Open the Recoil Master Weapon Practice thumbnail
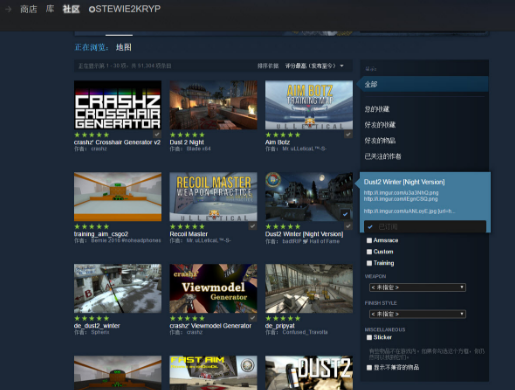Viewport: 515px width, 390px height. pos(213,197)
